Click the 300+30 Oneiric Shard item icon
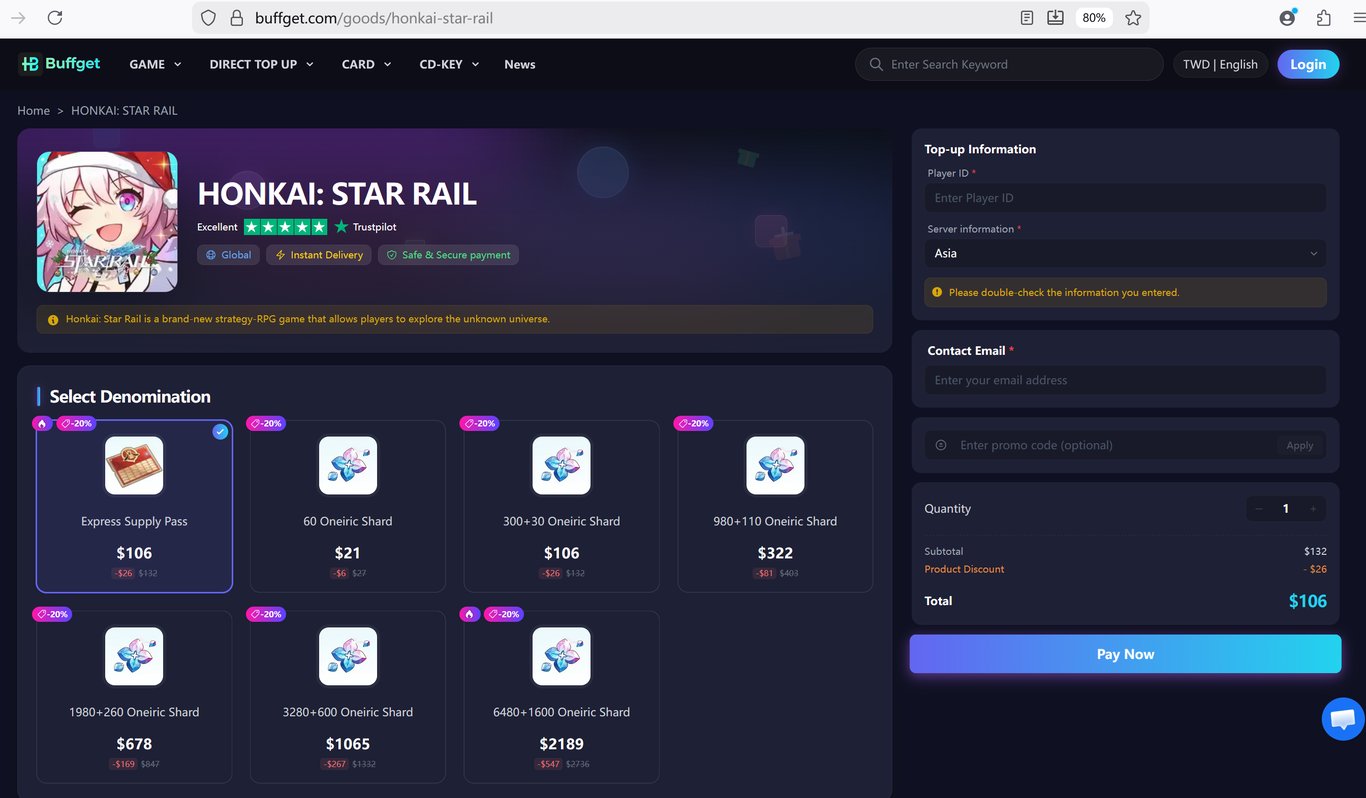 (x=562, y=465)
